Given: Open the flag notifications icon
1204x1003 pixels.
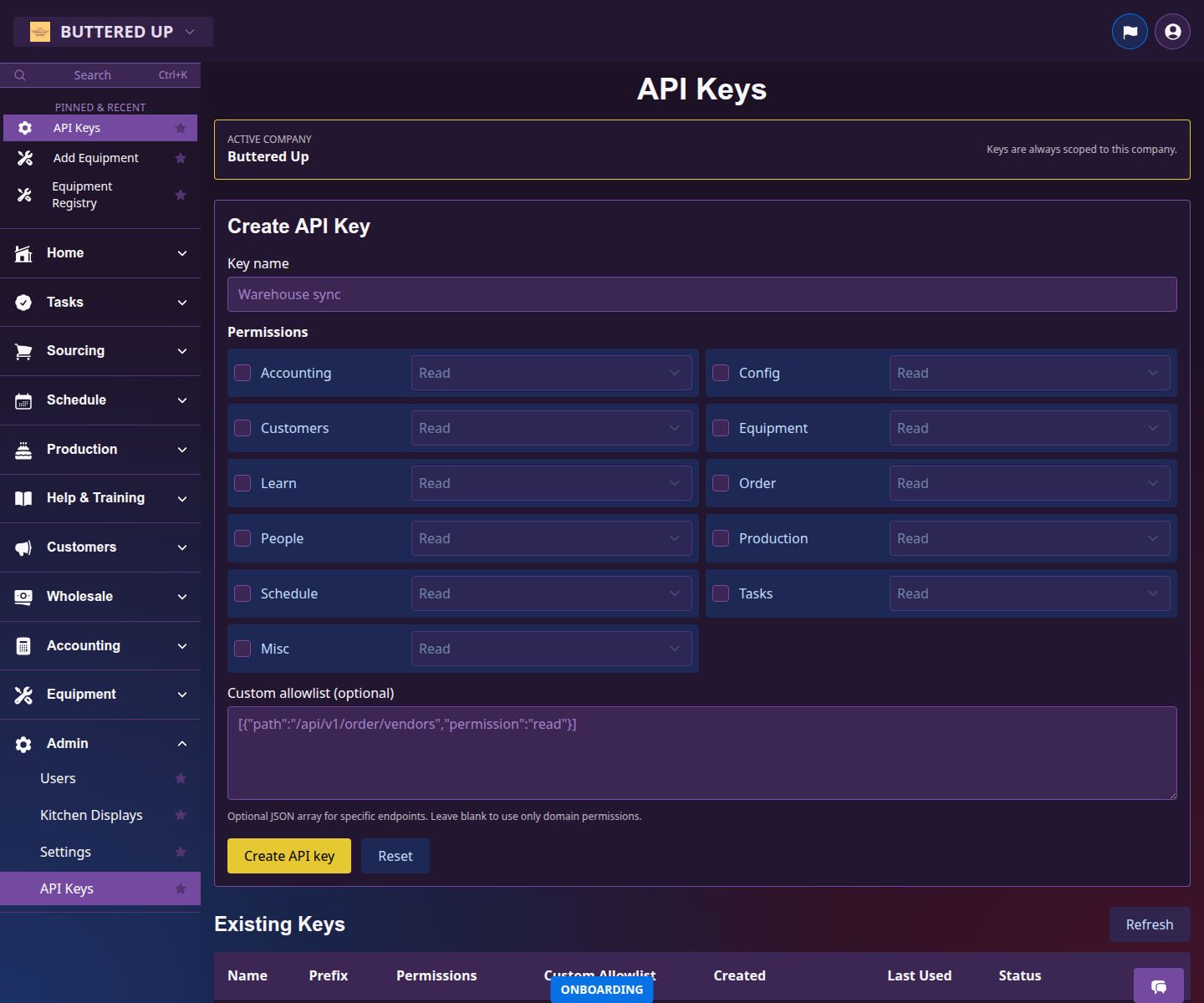Looking at the screenshot, I should click(1130, 31).
